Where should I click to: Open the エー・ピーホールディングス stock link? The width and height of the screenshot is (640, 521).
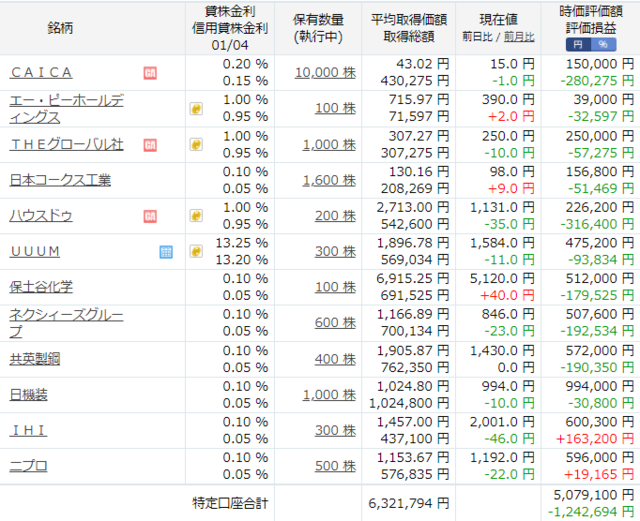(67, 109)
